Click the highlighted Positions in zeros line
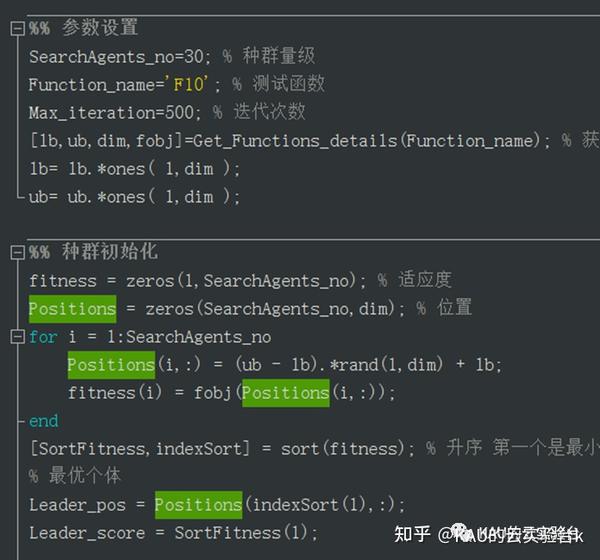Image resolution: width=600 pixels, height=560 pixels. [x=72, y=309]
